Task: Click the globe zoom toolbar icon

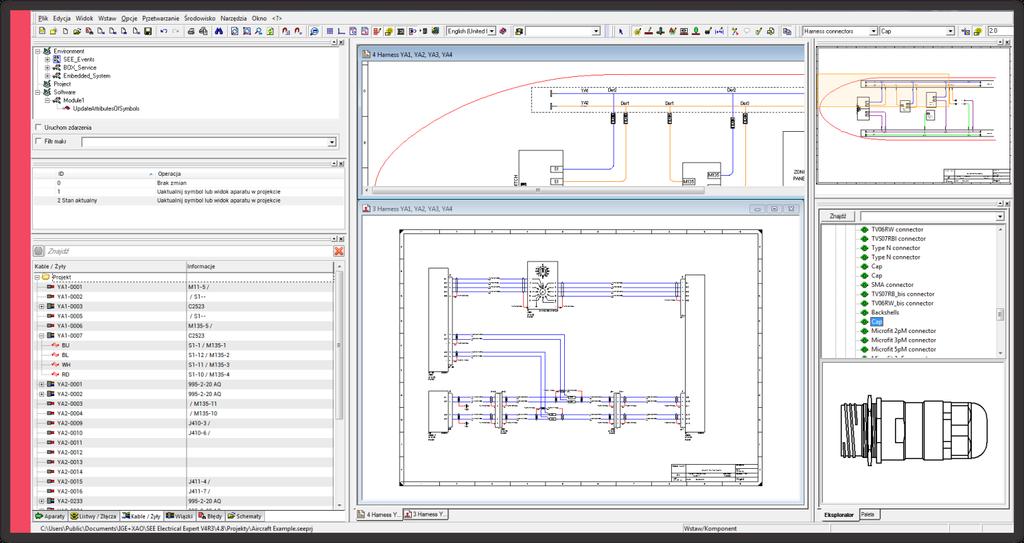Action: click(313, 31)
